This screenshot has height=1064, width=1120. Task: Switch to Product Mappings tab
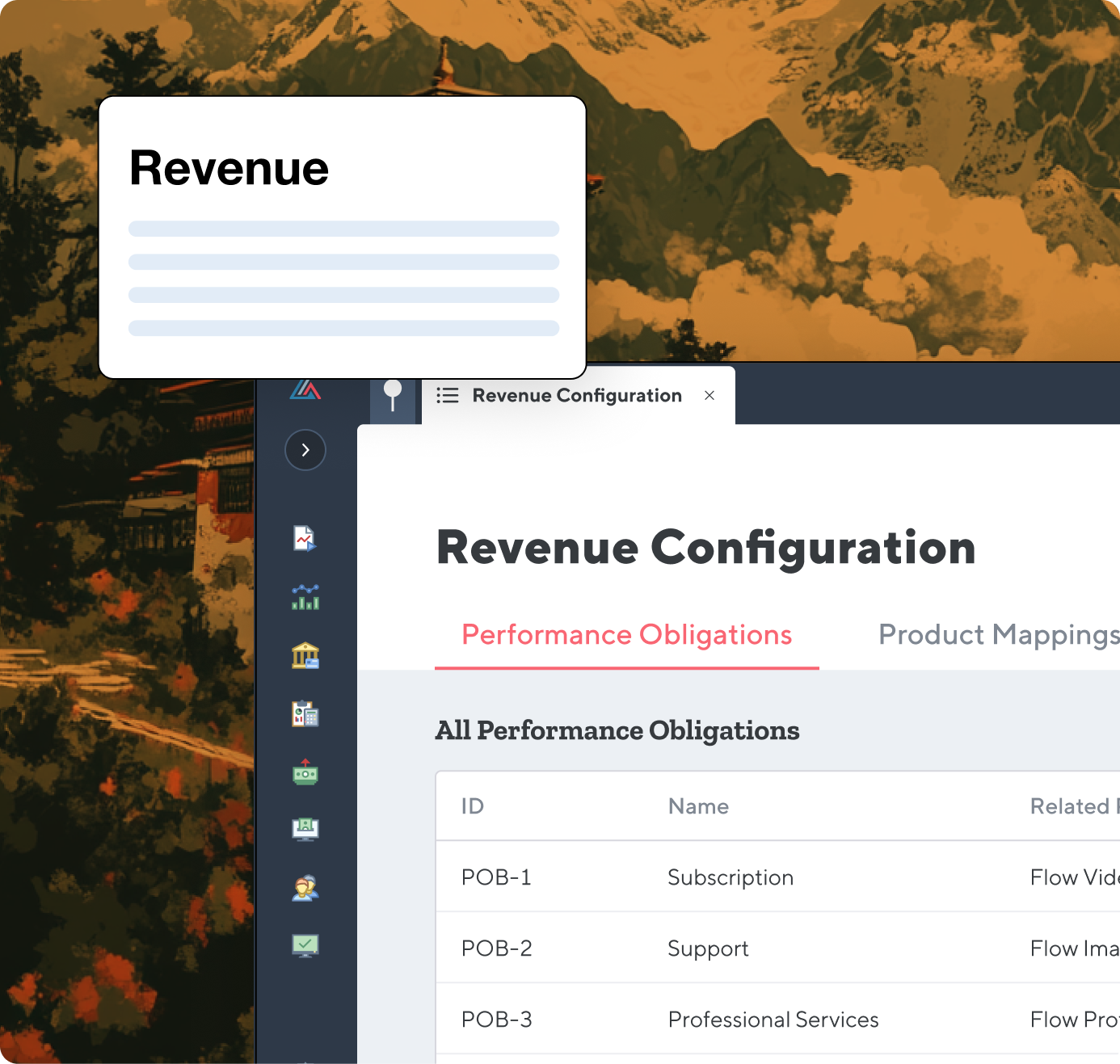click(x=999, y=635)
